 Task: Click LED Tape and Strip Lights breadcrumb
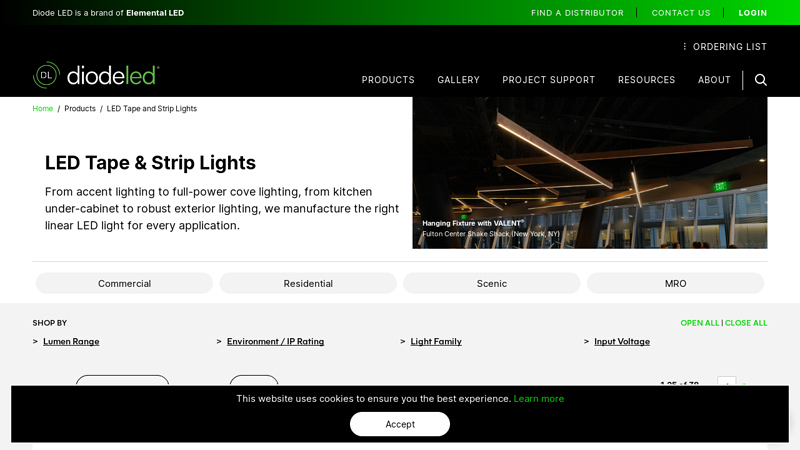[x=152, y=109]
